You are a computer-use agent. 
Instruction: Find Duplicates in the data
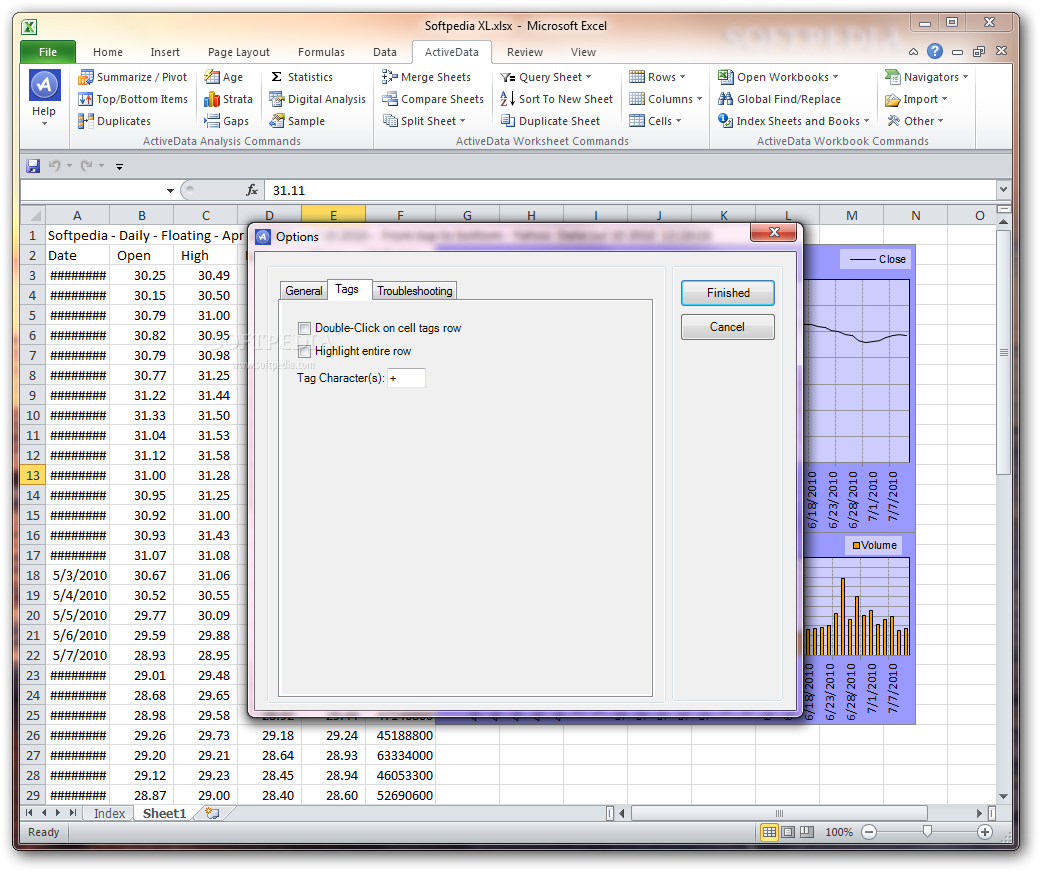pyautogui.click(x=114, y=121)
